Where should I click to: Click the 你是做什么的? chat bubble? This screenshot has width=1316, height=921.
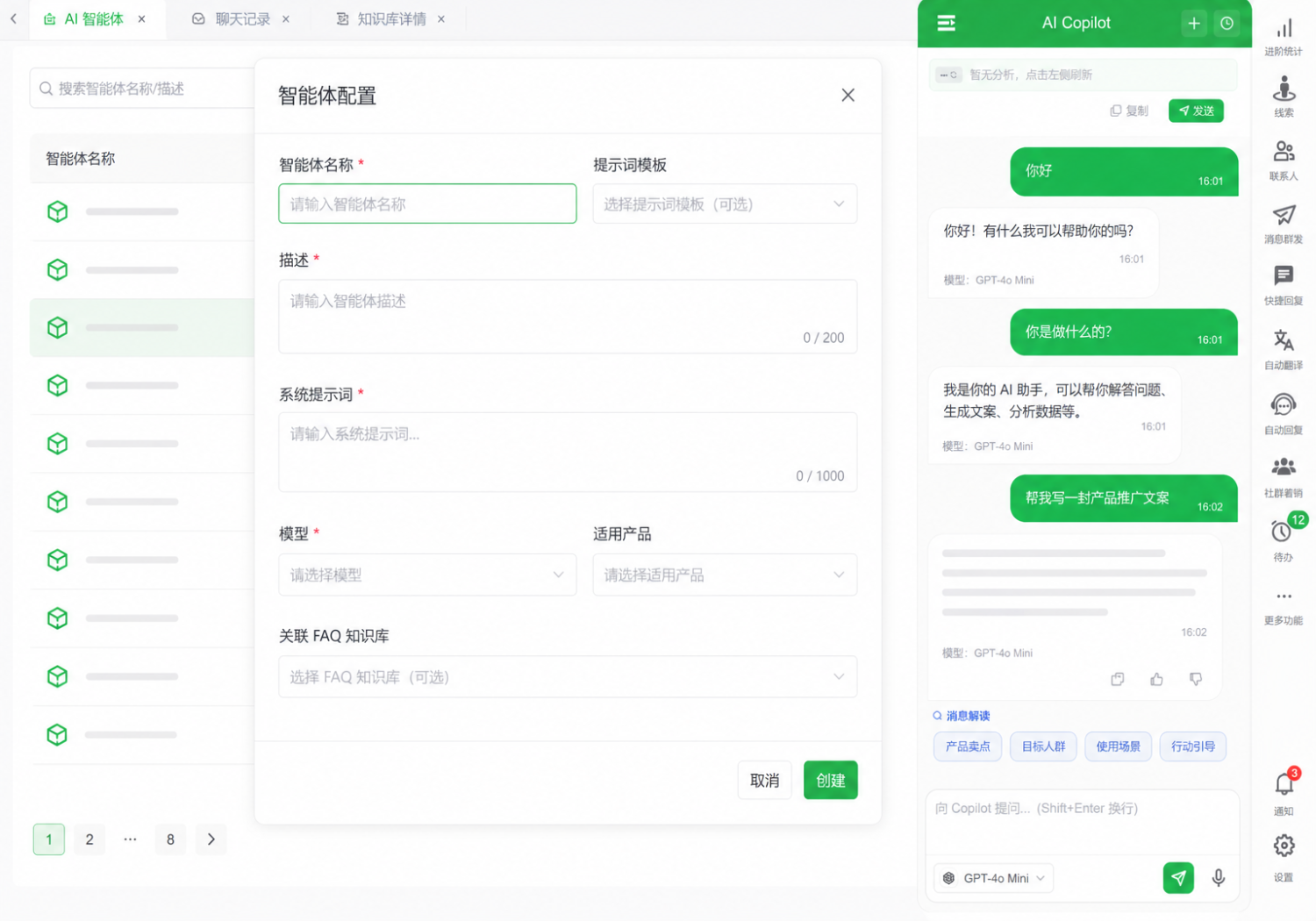[1123, 332]
